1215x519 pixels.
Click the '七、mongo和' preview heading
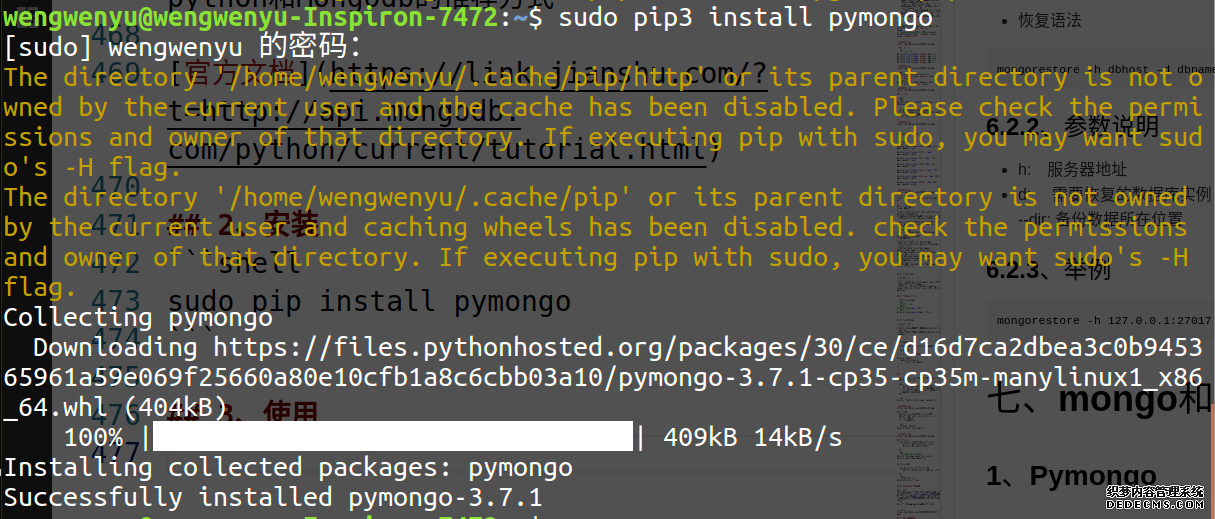point(1099,400)
